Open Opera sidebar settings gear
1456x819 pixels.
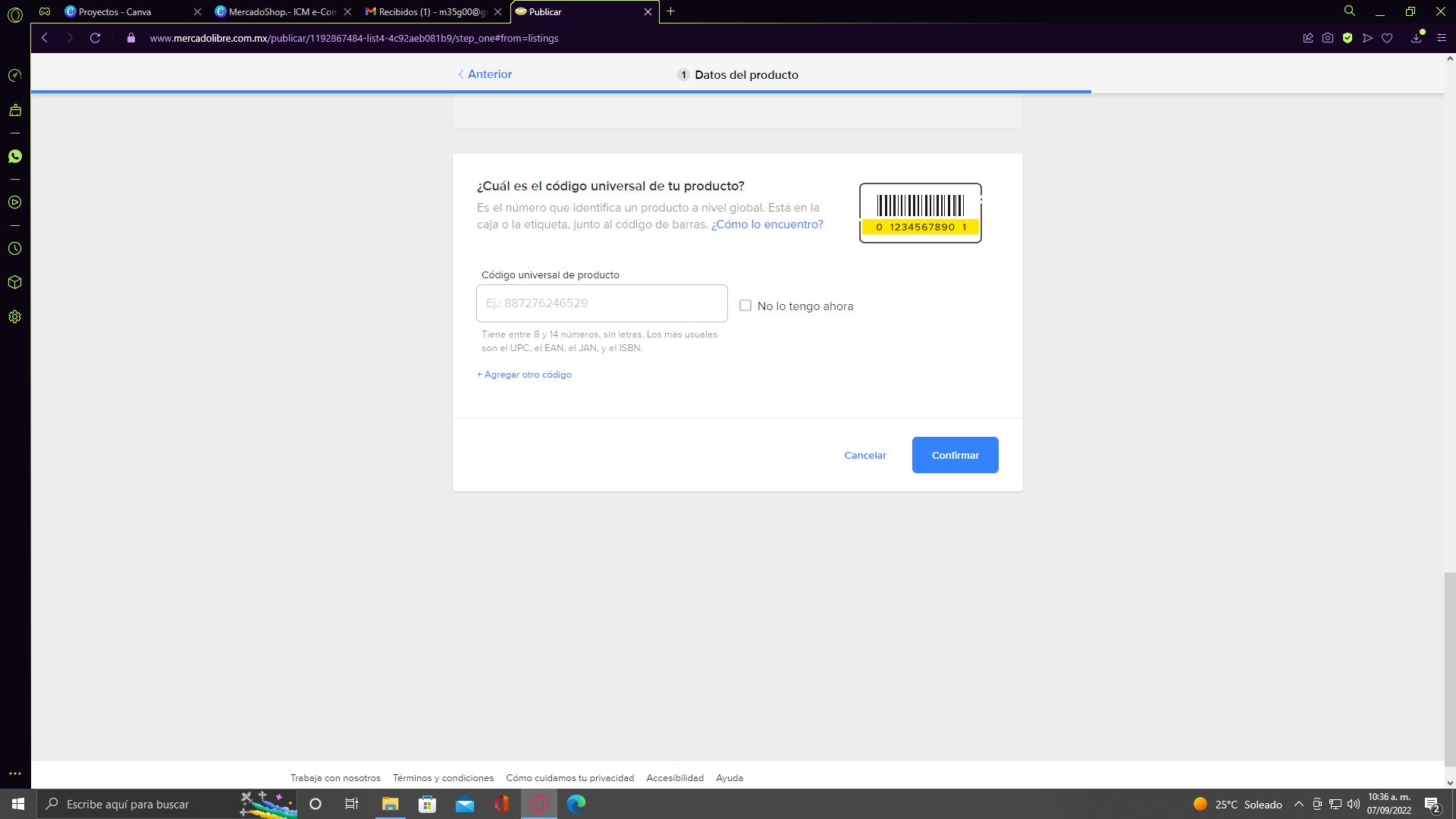pyautogui.click(x=14, y=317)
